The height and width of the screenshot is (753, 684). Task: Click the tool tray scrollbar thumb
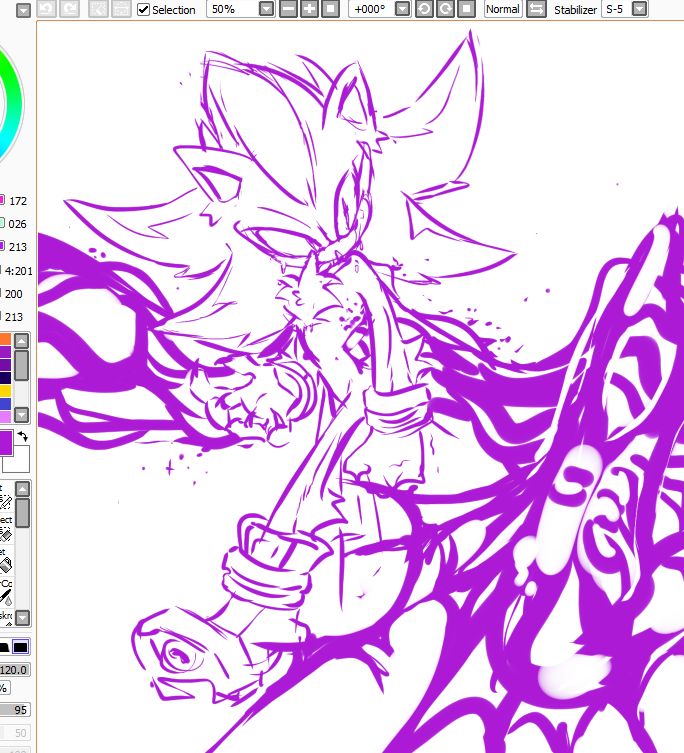tap(22, 513)
